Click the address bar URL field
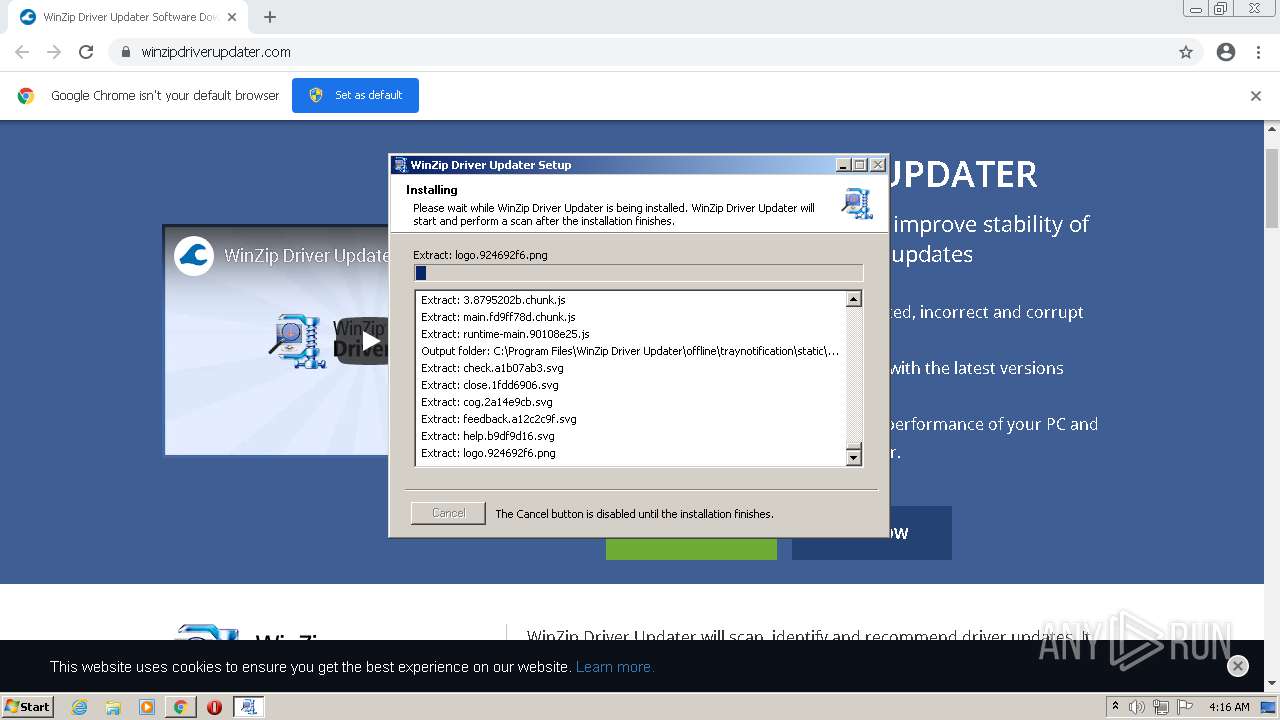 coord(640,52)
